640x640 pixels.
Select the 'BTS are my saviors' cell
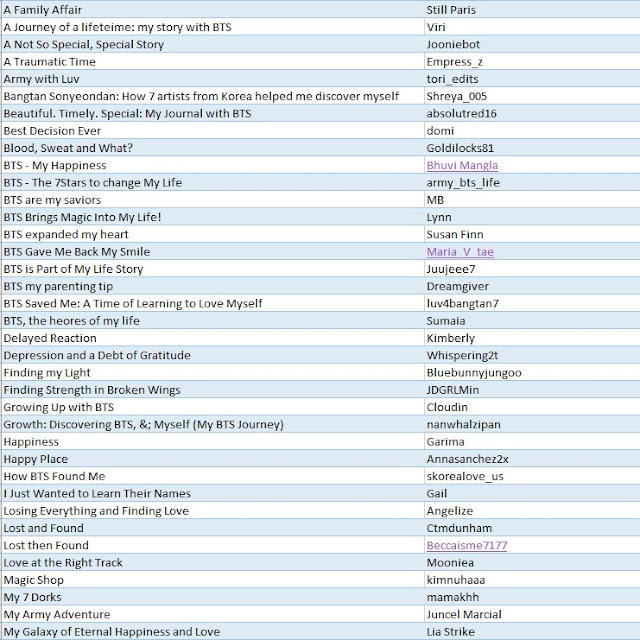(x=213, y=200)
